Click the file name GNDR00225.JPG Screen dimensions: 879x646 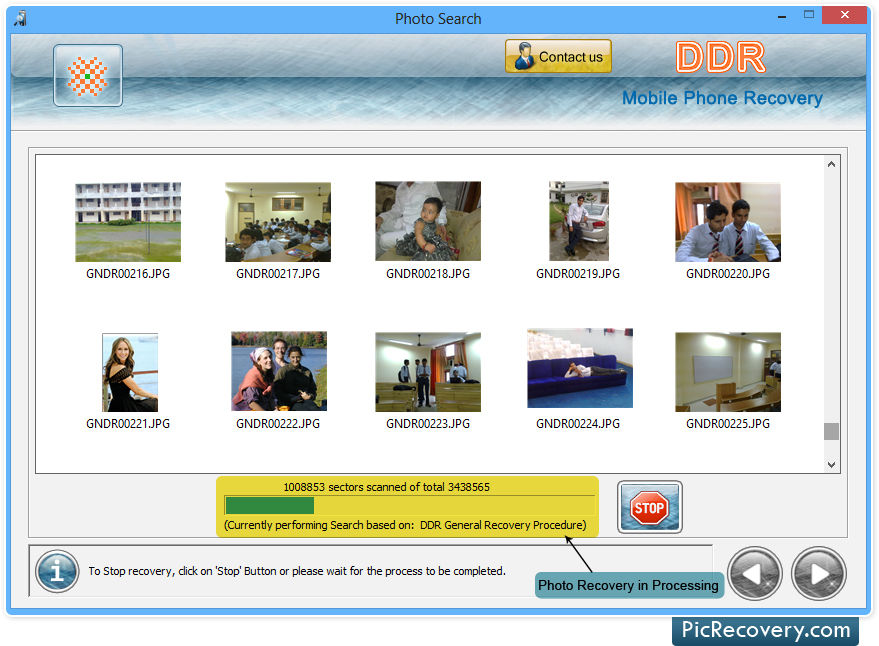click(728, 424)
